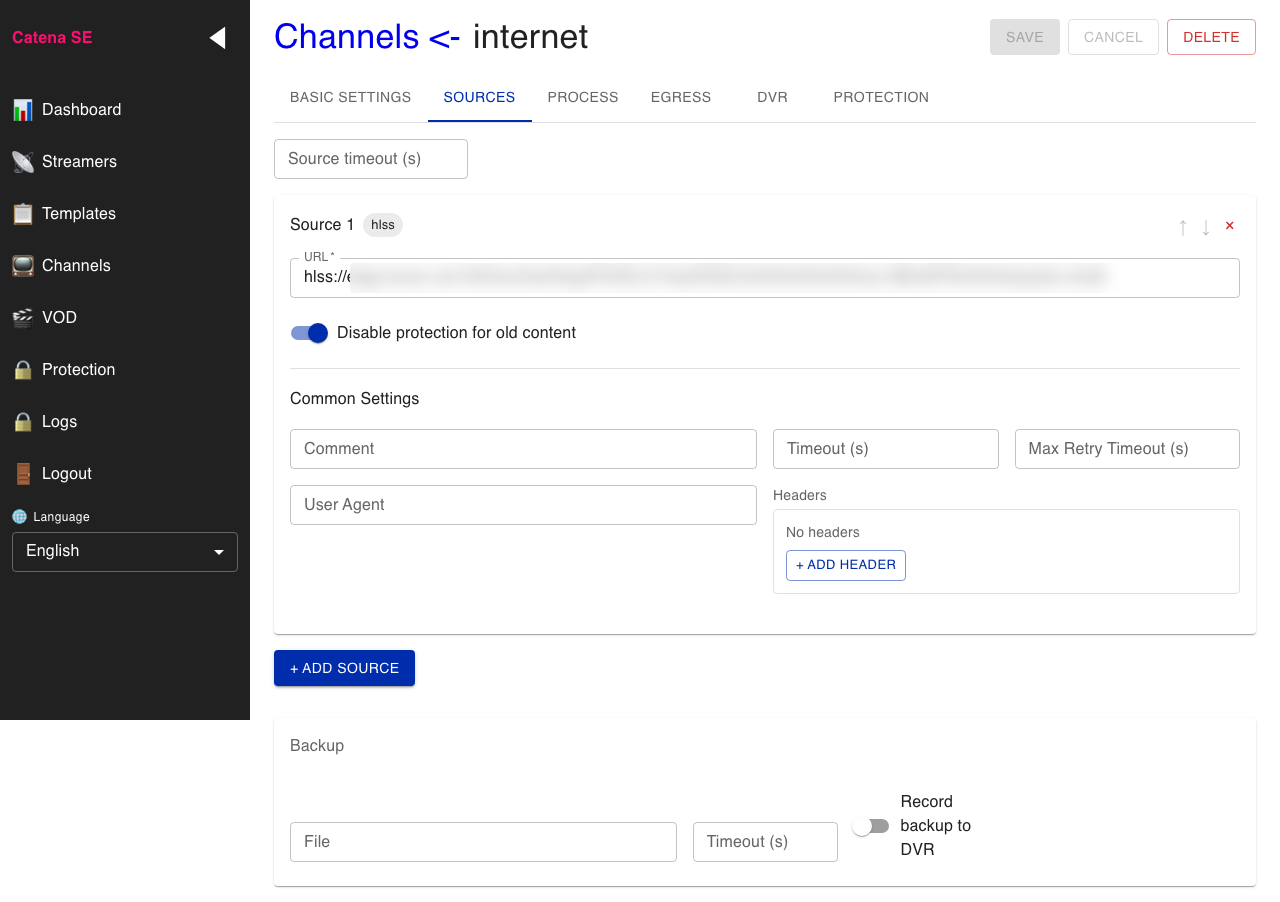The width and height of the screenshot is (1280, 902).
Task: Open the Templates section
Action: (79, 213)
